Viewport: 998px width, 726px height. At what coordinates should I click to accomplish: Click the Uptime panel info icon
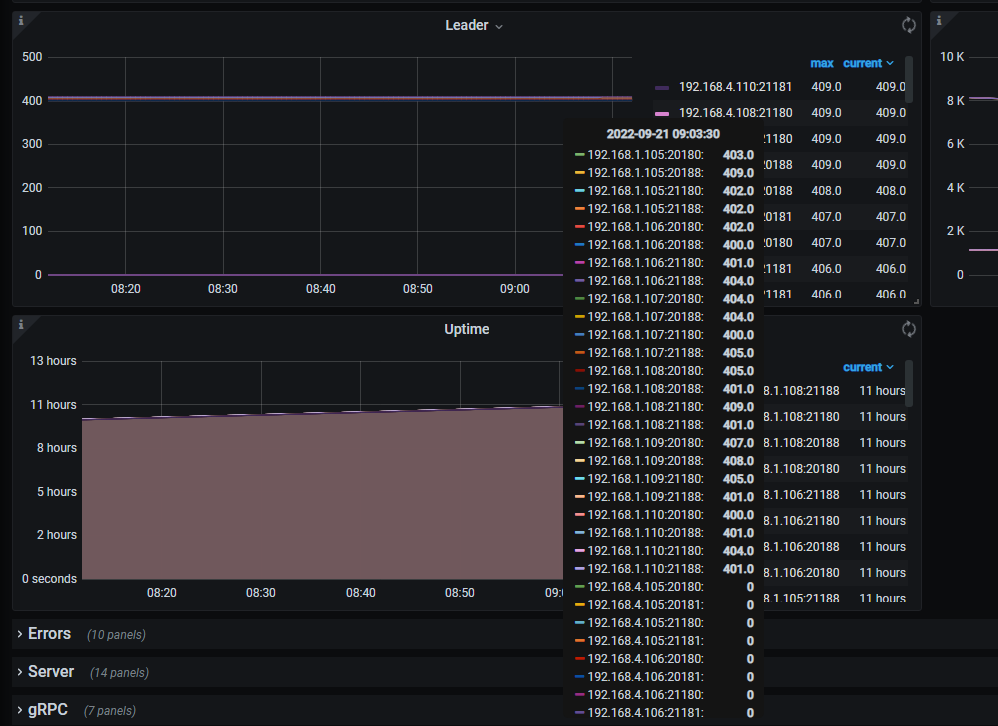coord(21,325)
